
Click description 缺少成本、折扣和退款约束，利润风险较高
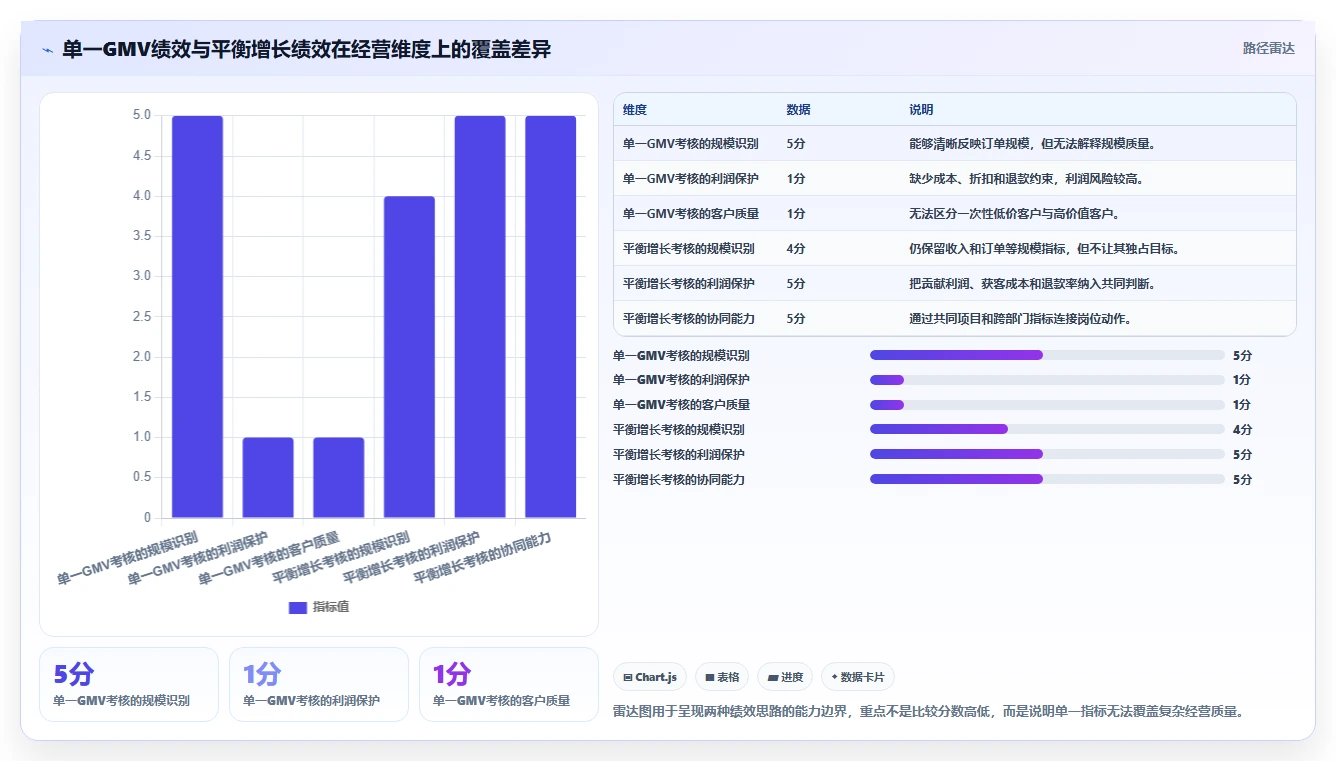tap(1027, 179)
